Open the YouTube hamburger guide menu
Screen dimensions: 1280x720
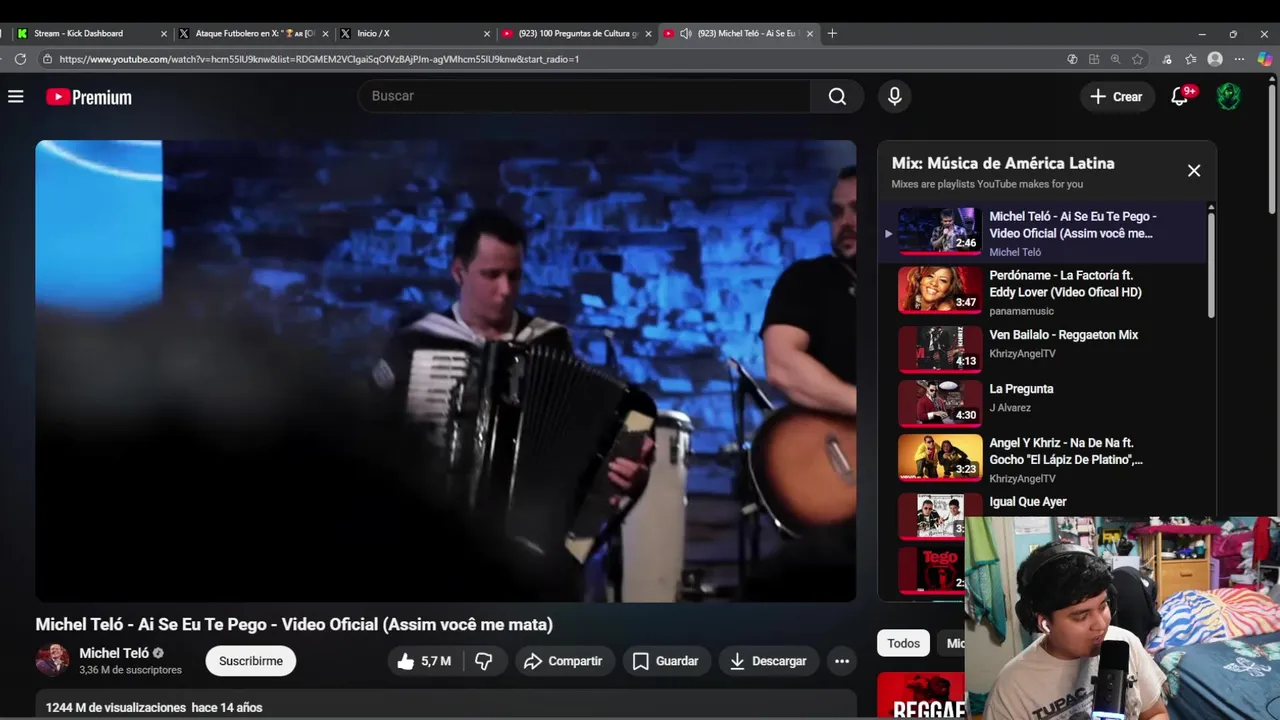(15, 97)
